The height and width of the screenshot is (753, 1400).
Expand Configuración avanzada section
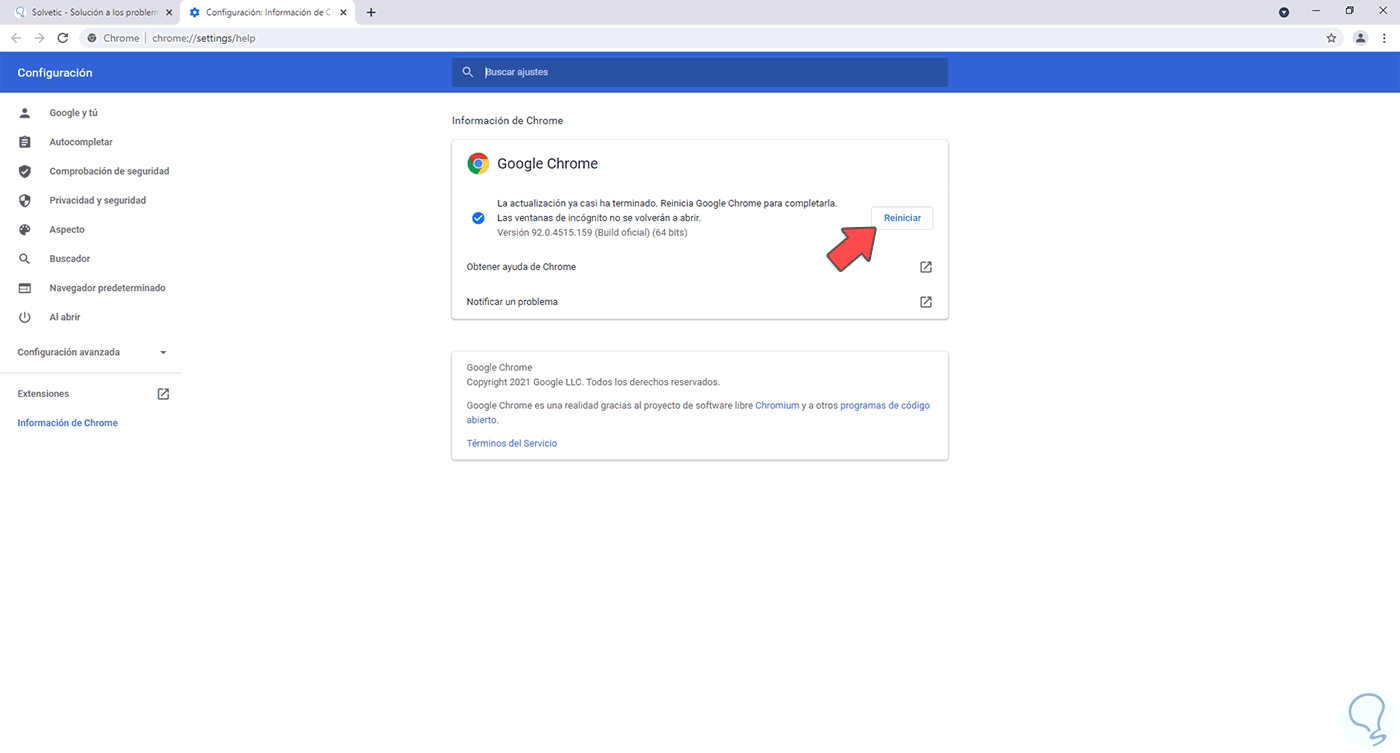pyautogui.click(x=91, y=352)
